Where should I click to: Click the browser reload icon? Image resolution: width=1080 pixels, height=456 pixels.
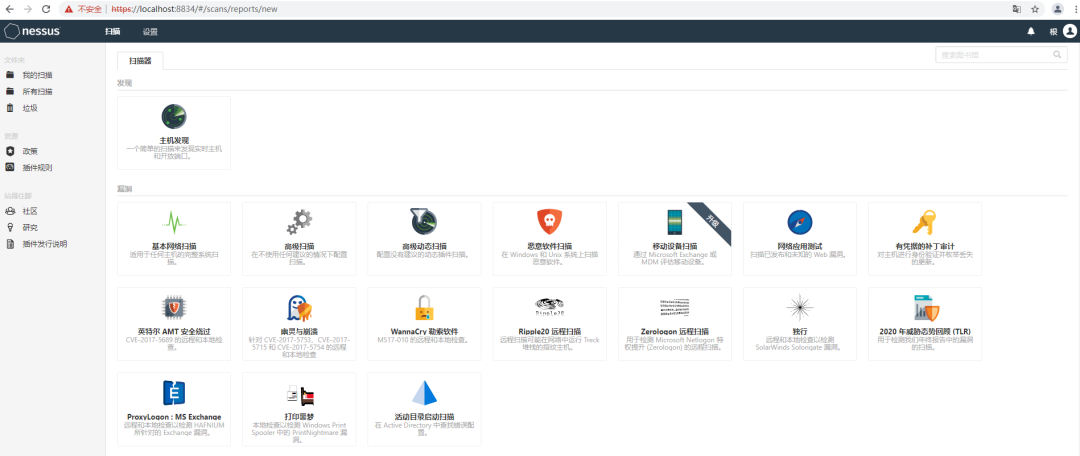point(45,9)
